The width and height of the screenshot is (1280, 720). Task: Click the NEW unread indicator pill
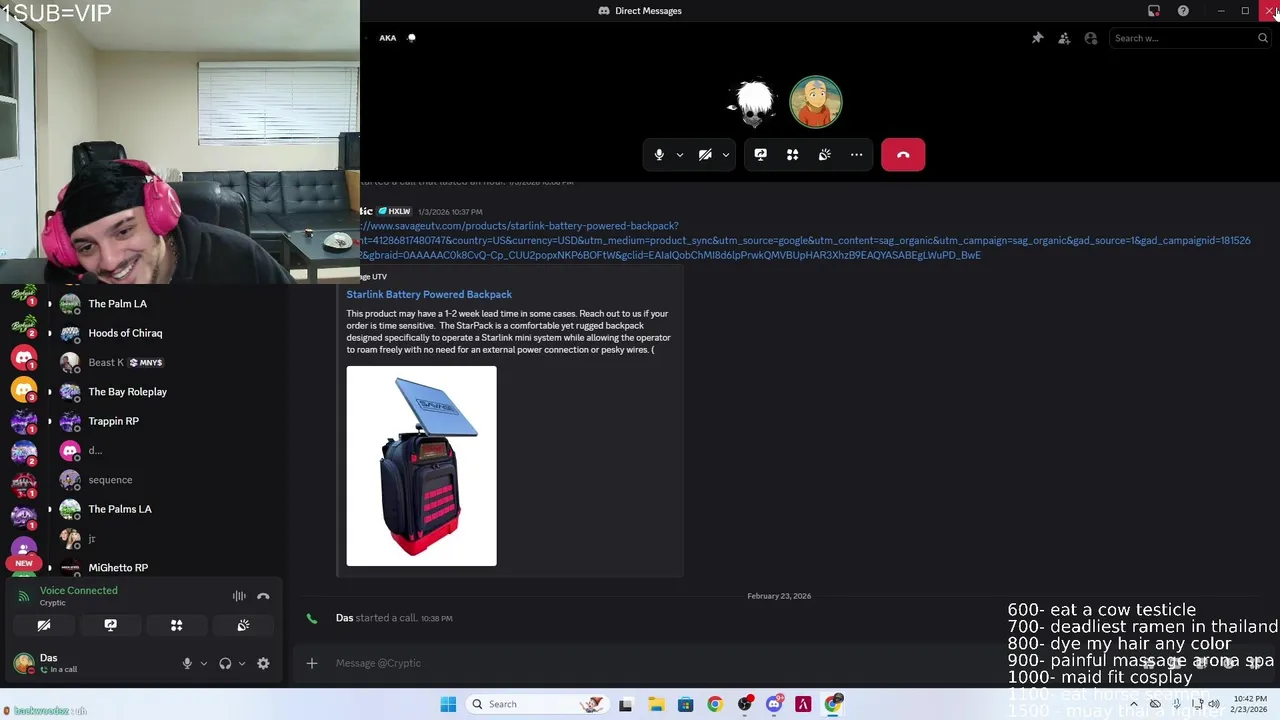(x=24, y=563)
